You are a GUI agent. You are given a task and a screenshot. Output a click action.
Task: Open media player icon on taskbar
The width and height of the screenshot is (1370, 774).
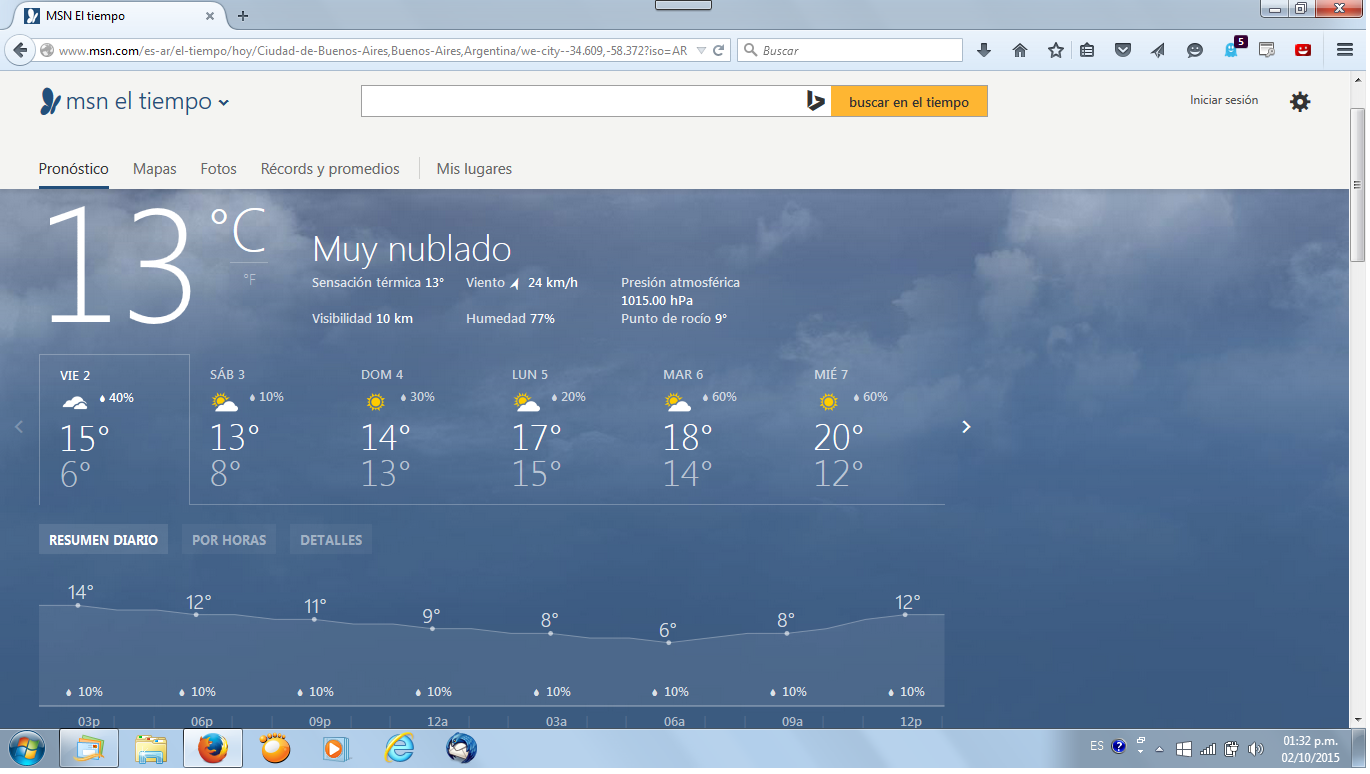coord(337,748)
